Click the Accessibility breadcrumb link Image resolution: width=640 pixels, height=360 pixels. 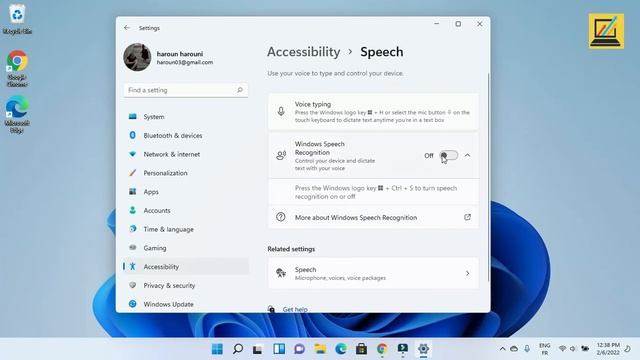tap(304, 52)
